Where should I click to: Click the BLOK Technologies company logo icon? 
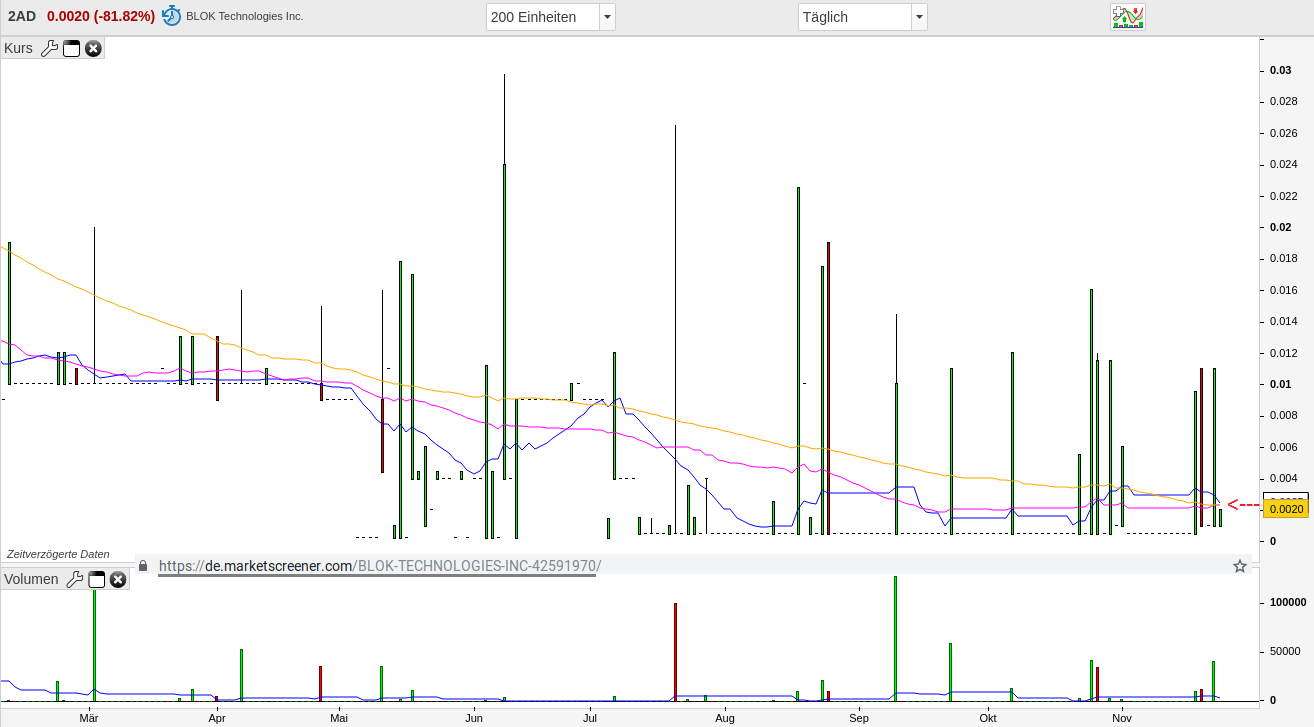tap(169, 16)
